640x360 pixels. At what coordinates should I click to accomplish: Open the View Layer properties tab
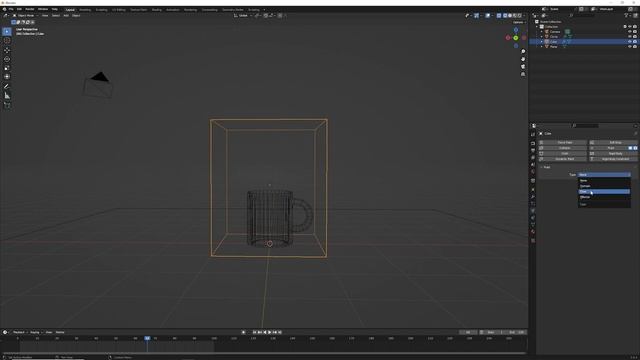point(533,158)
